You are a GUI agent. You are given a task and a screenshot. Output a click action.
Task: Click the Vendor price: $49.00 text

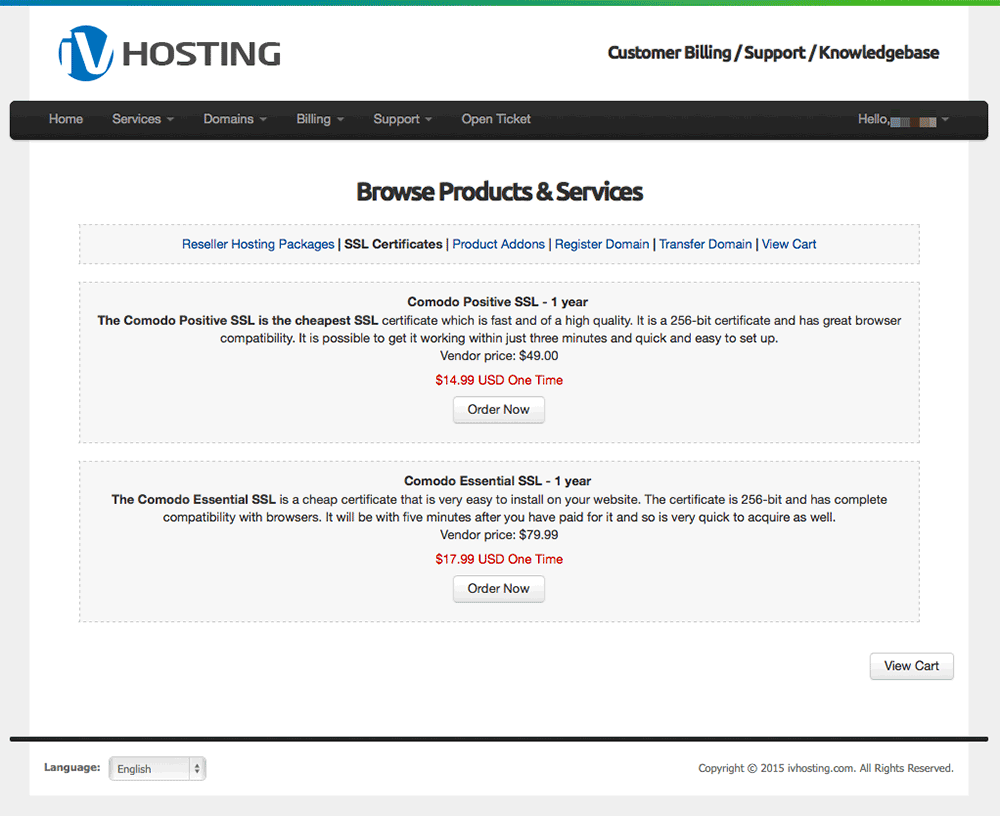click(x=499, y=356)
